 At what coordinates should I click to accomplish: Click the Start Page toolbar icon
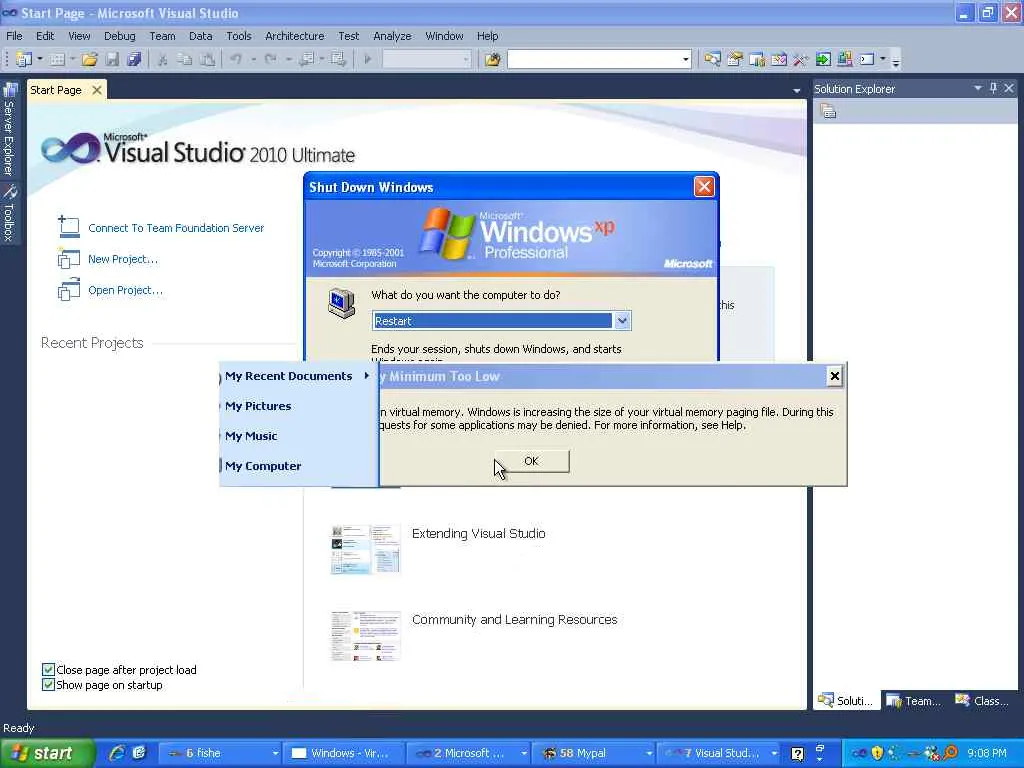pyautogui.click(x=823, y=59)
